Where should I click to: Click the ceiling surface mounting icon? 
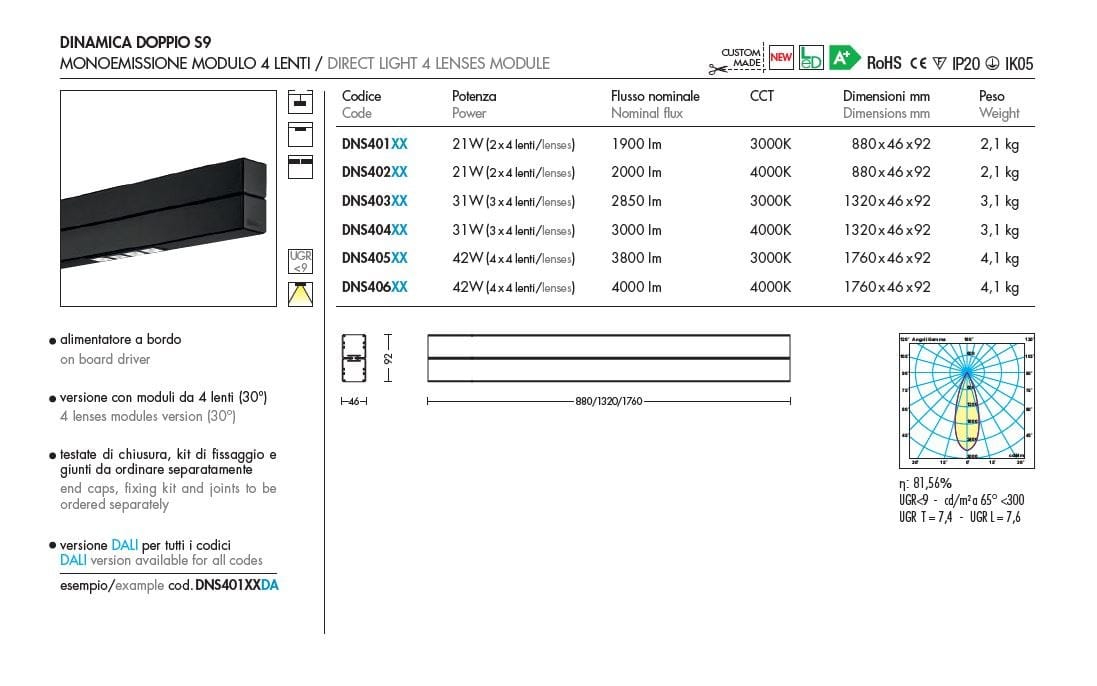[x=300, y=134]
